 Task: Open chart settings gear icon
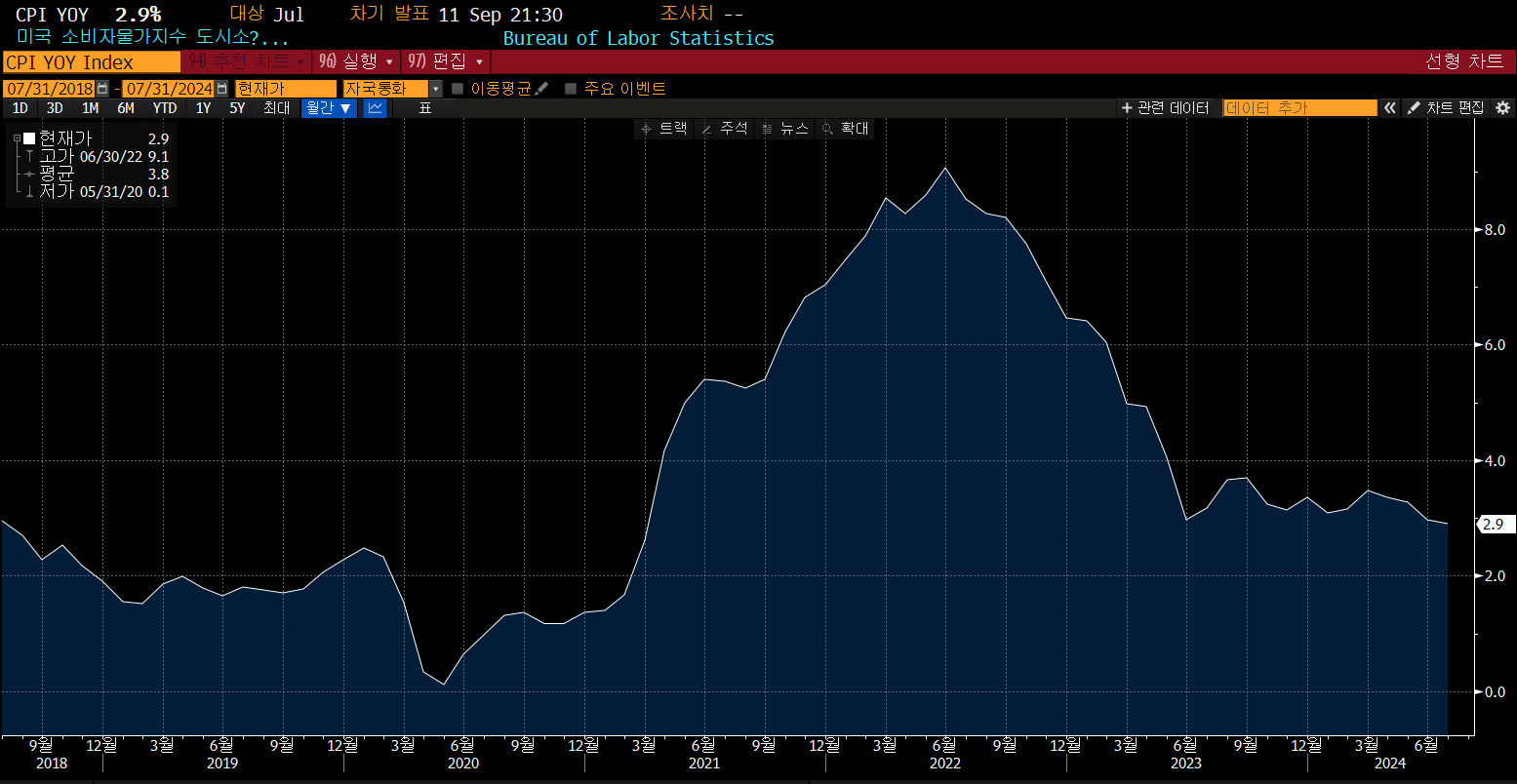click(x=1502, y=108)
